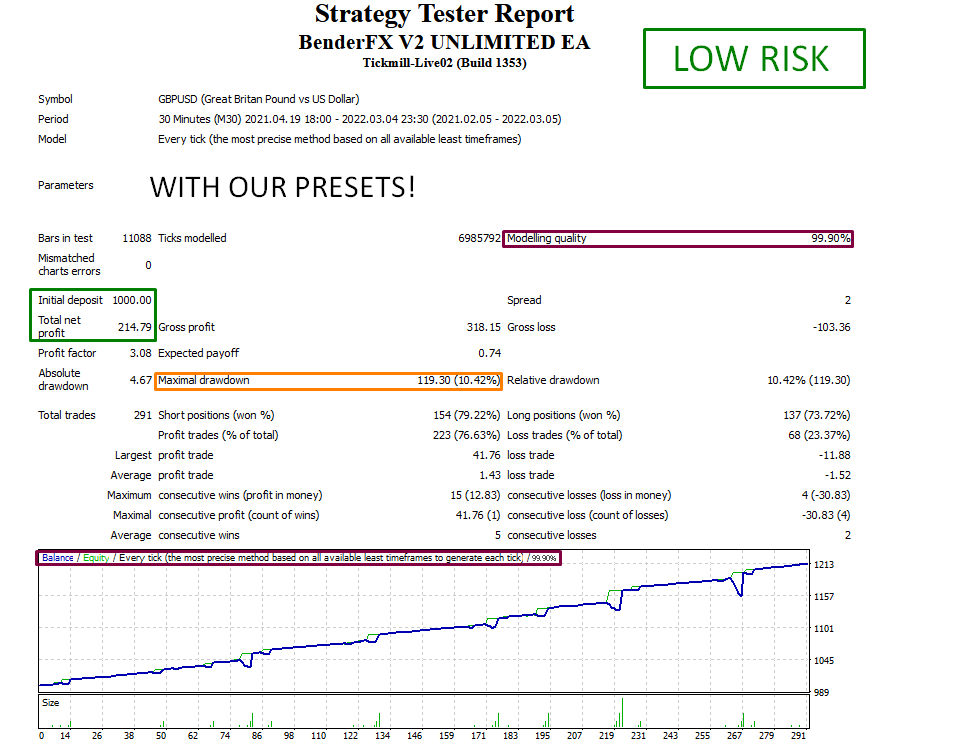Screen dimensions: 956x746
Task: Select the GBPUSD symbol description text
Action: pos(259,99)
